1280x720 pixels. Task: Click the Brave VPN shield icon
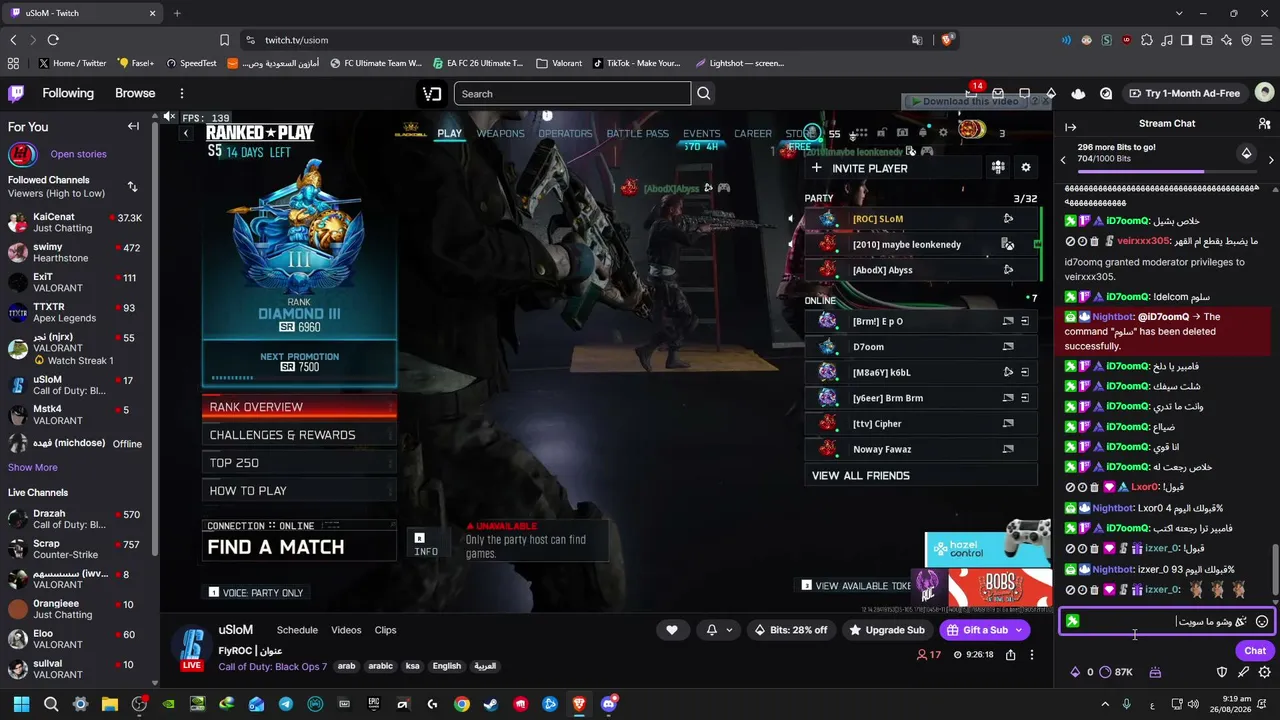1247,40
